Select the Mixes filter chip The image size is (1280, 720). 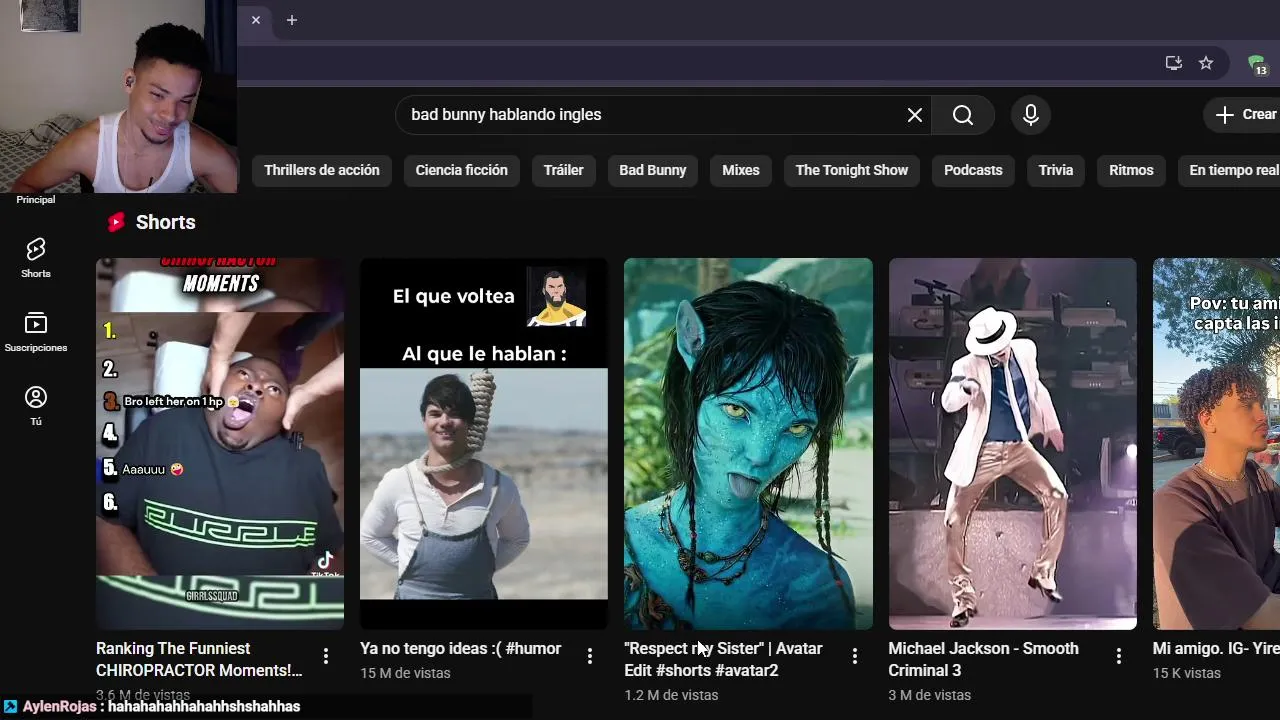pos(741,170)
